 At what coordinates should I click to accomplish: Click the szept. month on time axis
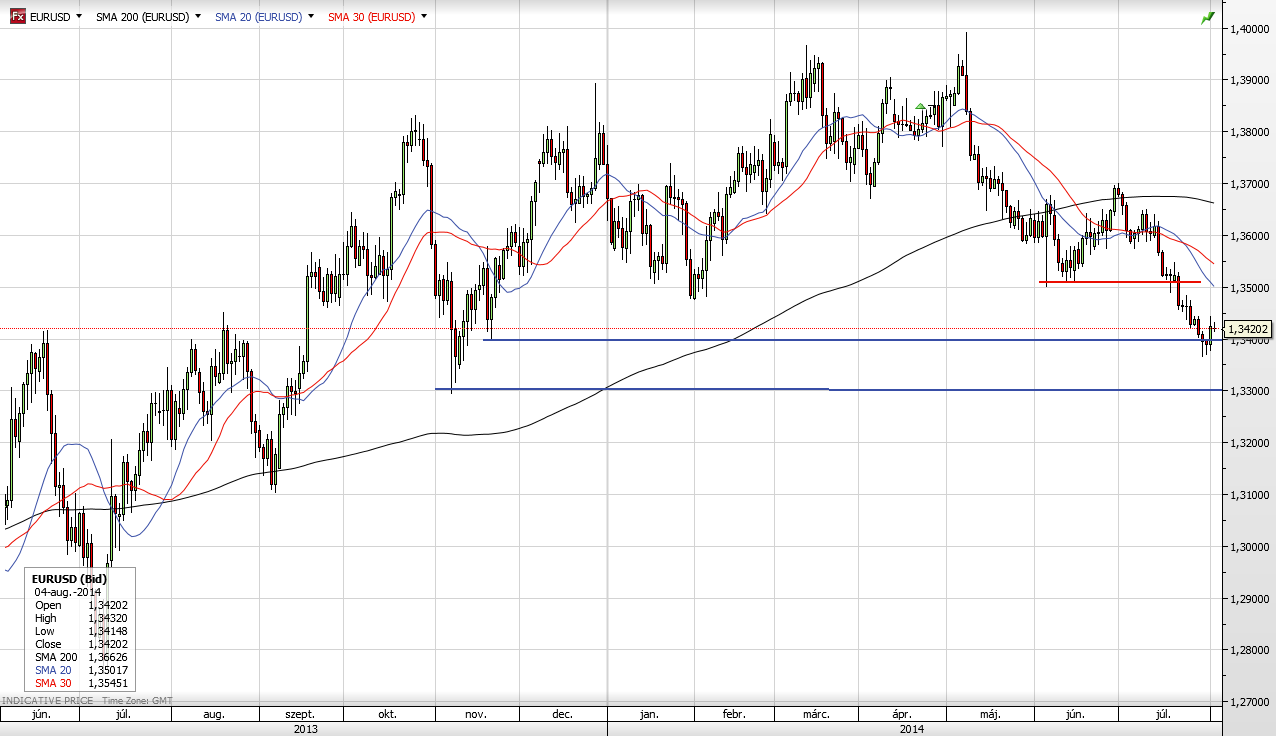tap(300, 715)
